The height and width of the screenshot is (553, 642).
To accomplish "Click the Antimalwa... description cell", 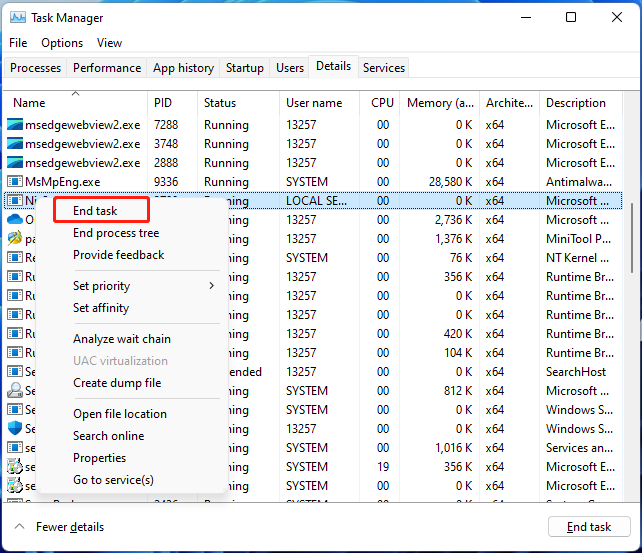I will tap(579, 181).
